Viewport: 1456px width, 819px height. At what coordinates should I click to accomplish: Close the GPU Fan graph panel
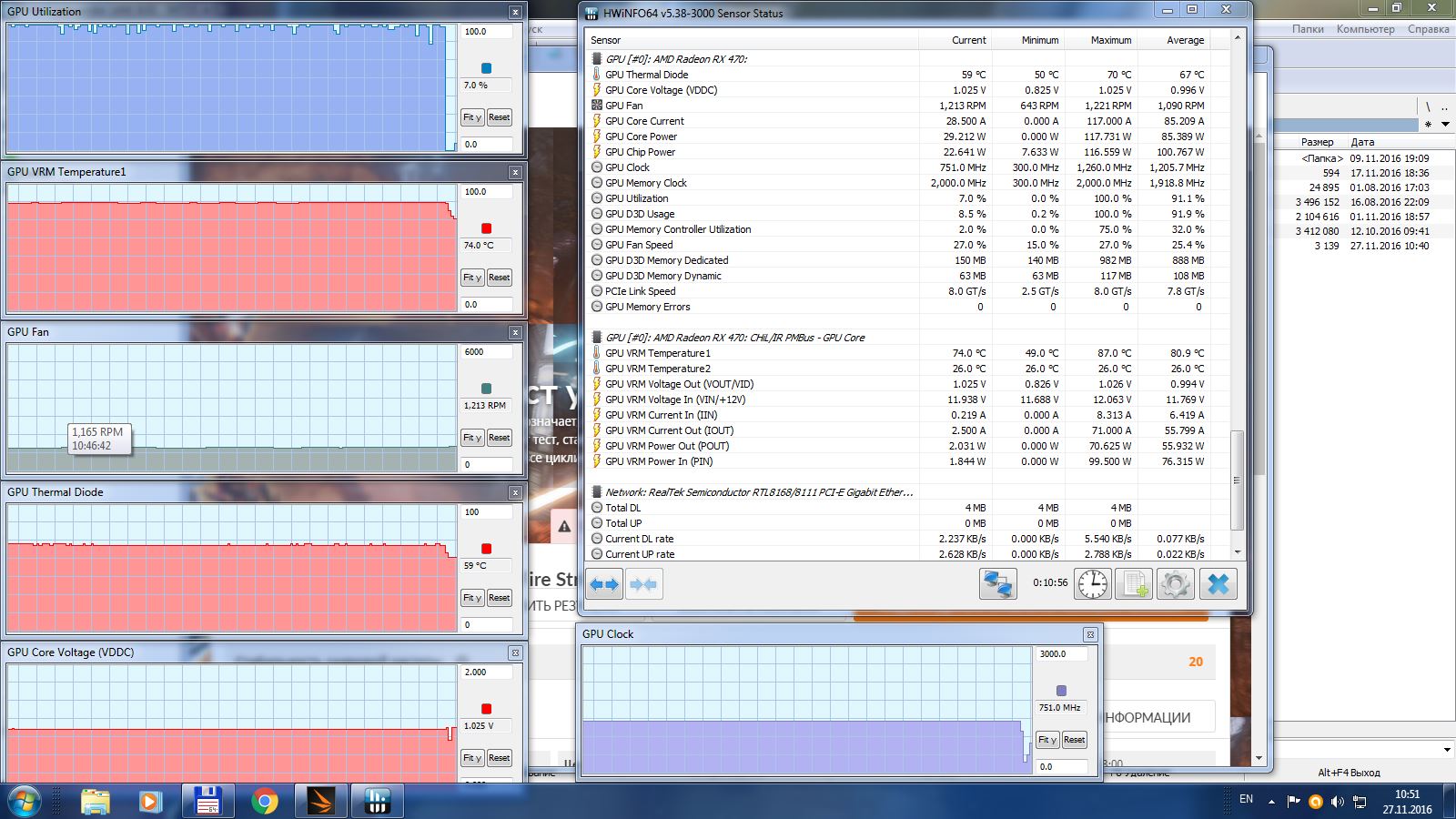pyautogui.click(x=515, y=332)
